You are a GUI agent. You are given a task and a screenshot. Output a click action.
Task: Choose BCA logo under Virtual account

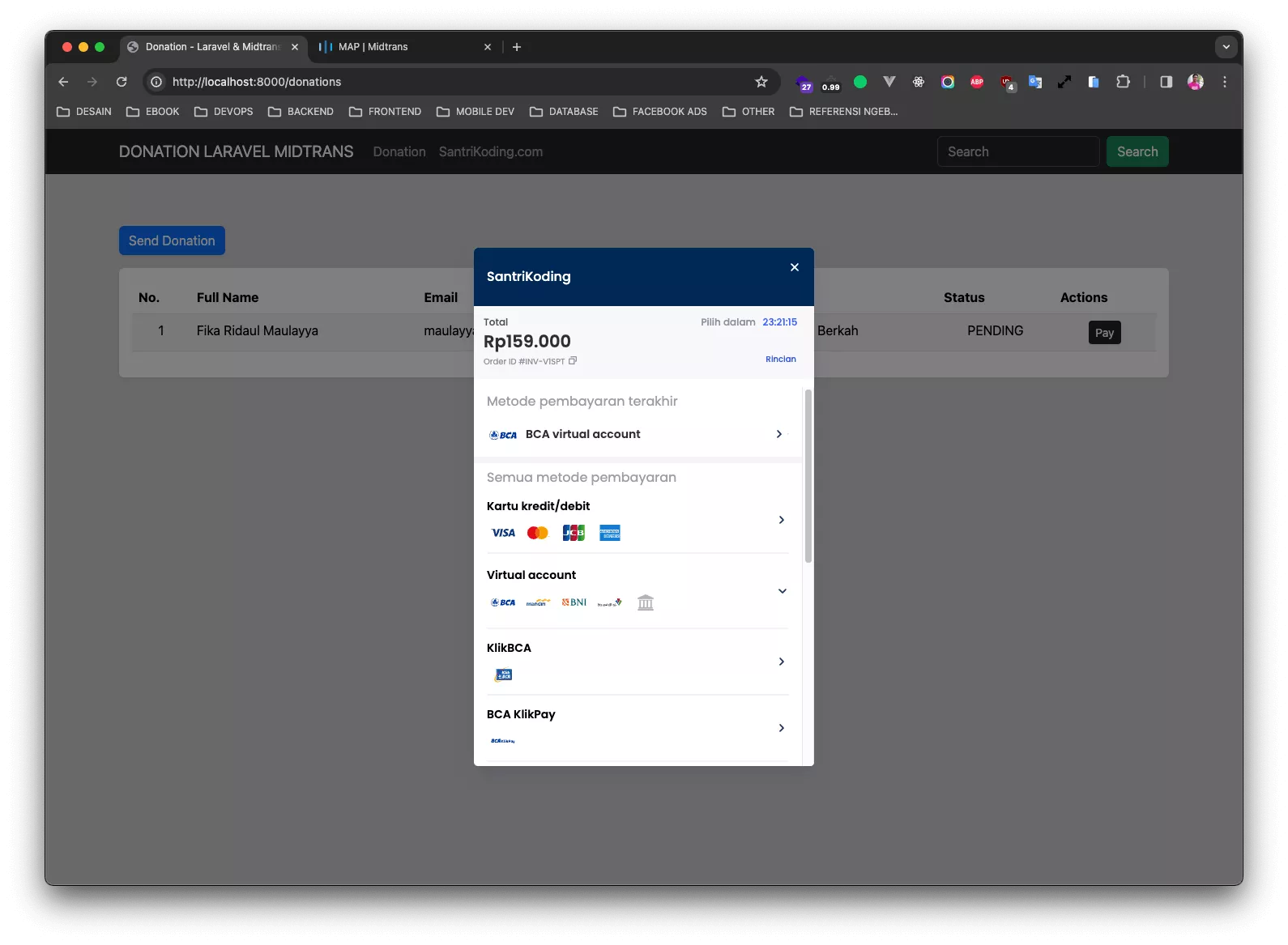(x=503, y=602)
